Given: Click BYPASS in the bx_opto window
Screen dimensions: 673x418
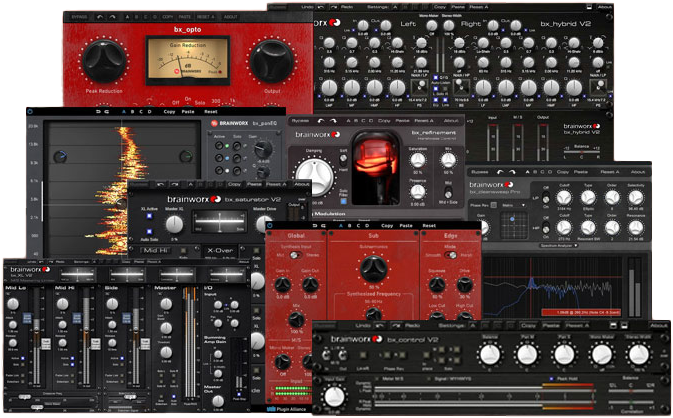Looking at the screenshot, I should click(x=79, y=17).
